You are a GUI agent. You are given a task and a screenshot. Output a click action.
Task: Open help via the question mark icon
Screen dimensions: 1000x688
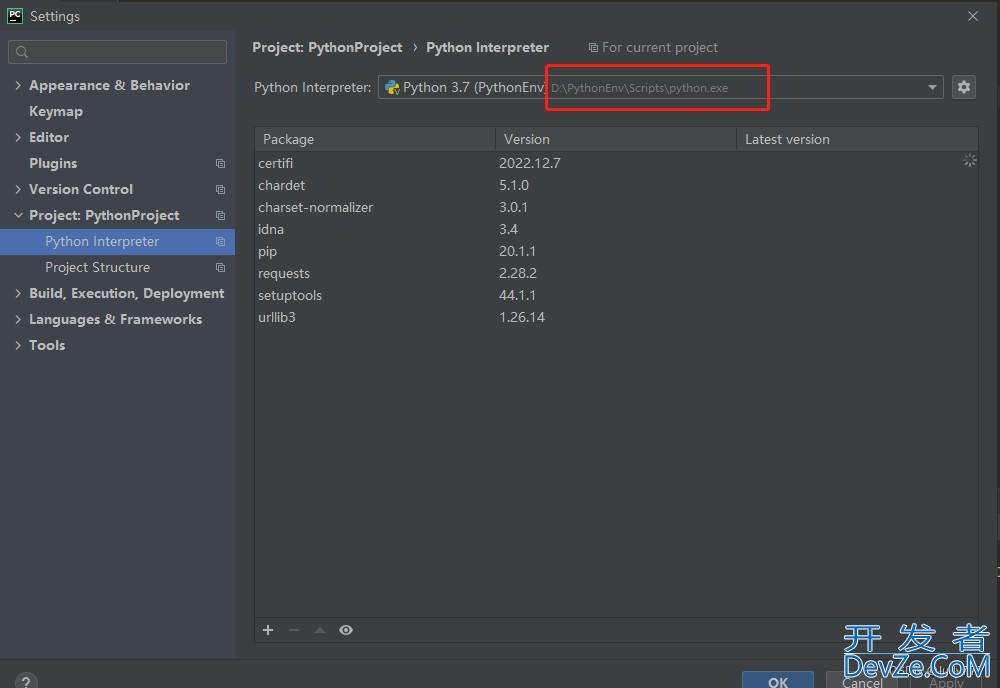point(26,681)
